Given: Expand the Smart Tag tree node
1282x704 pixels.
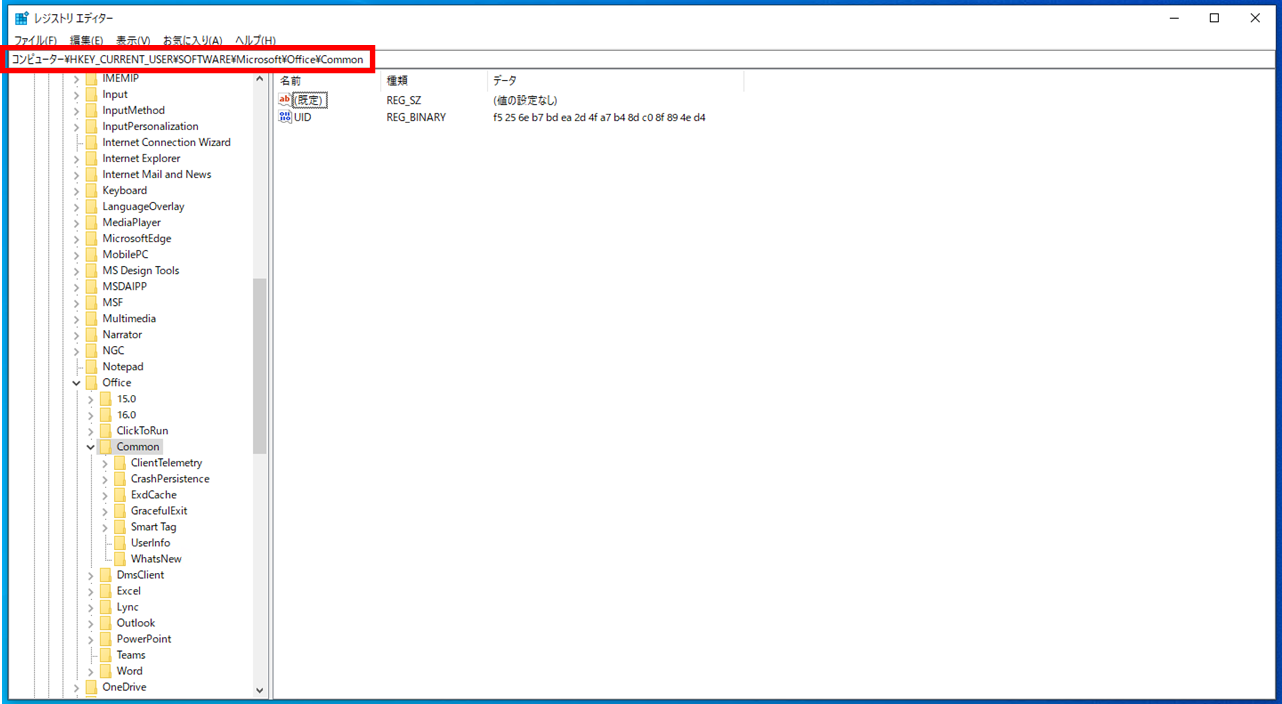Looking at the screenshot, I should coord(105,526).
